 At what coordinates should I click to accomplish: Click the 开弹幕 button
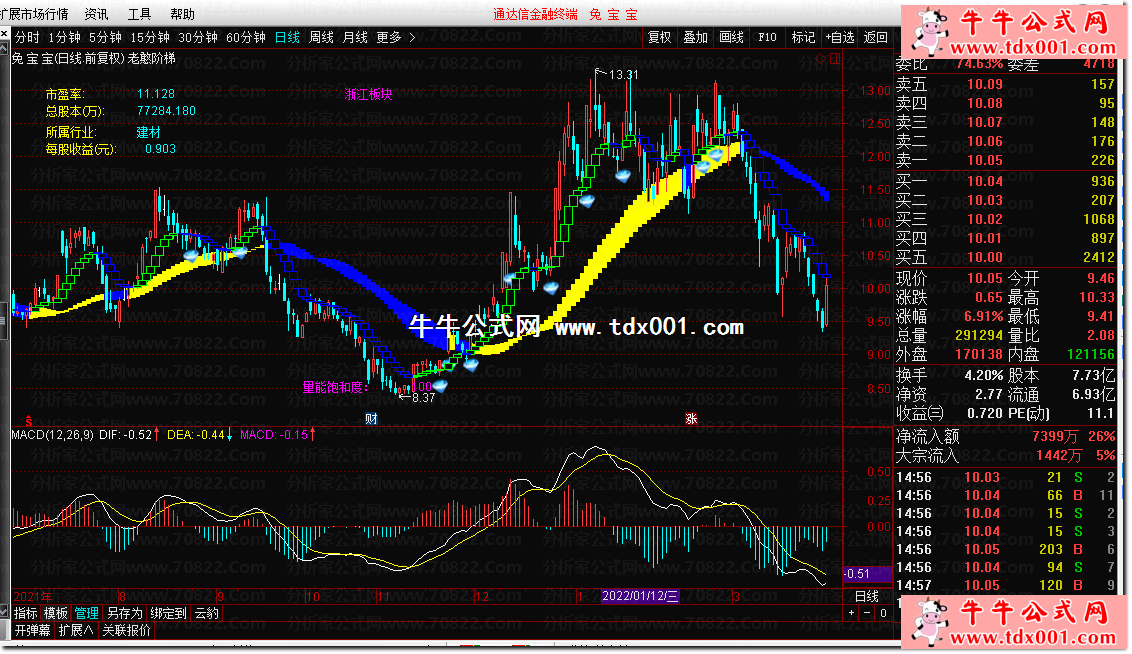32,630
